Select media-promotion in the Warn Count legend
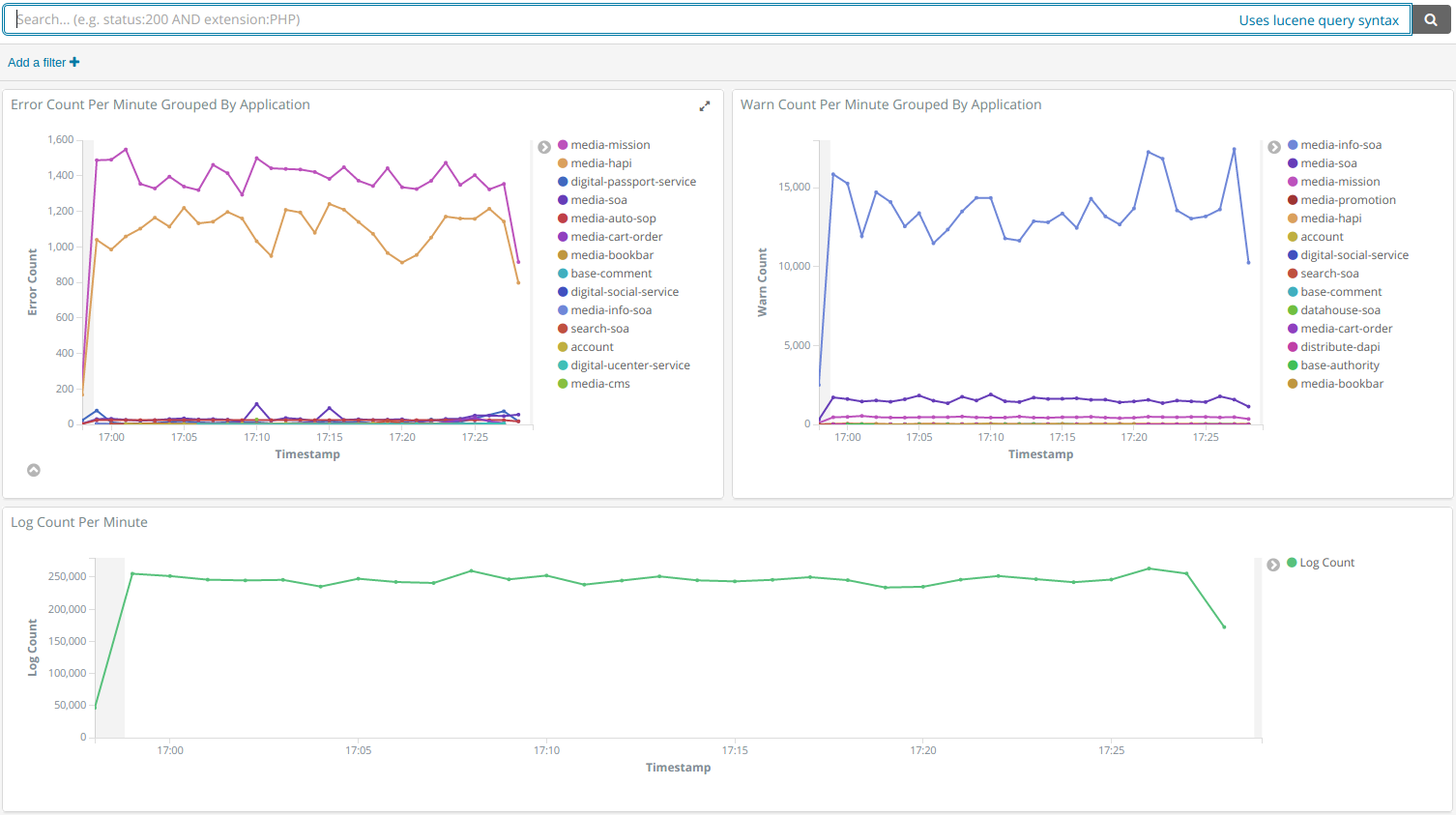The height and width of the screenshot is (815, 1456). point(1348,200)
